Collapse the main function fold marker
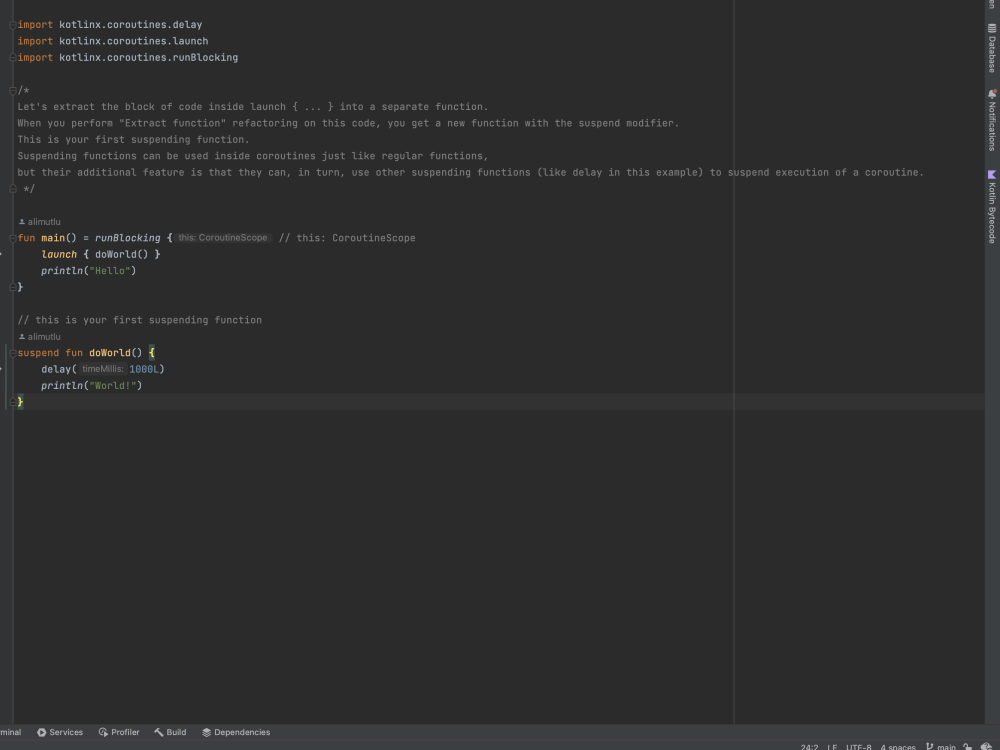This screenshot has width=1000, height=750. [x=12, y=238]
